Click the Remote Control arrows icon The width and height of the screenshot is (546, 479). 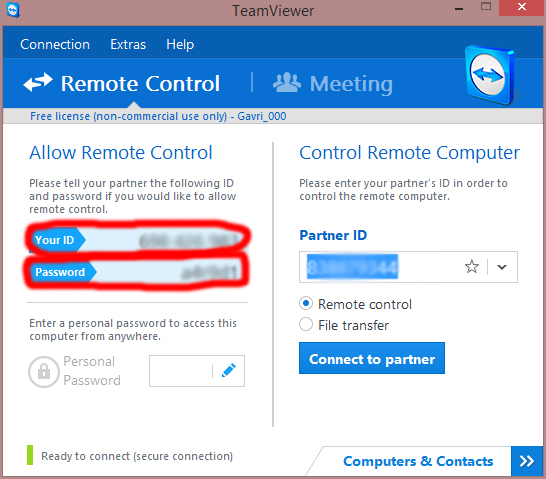38,83
